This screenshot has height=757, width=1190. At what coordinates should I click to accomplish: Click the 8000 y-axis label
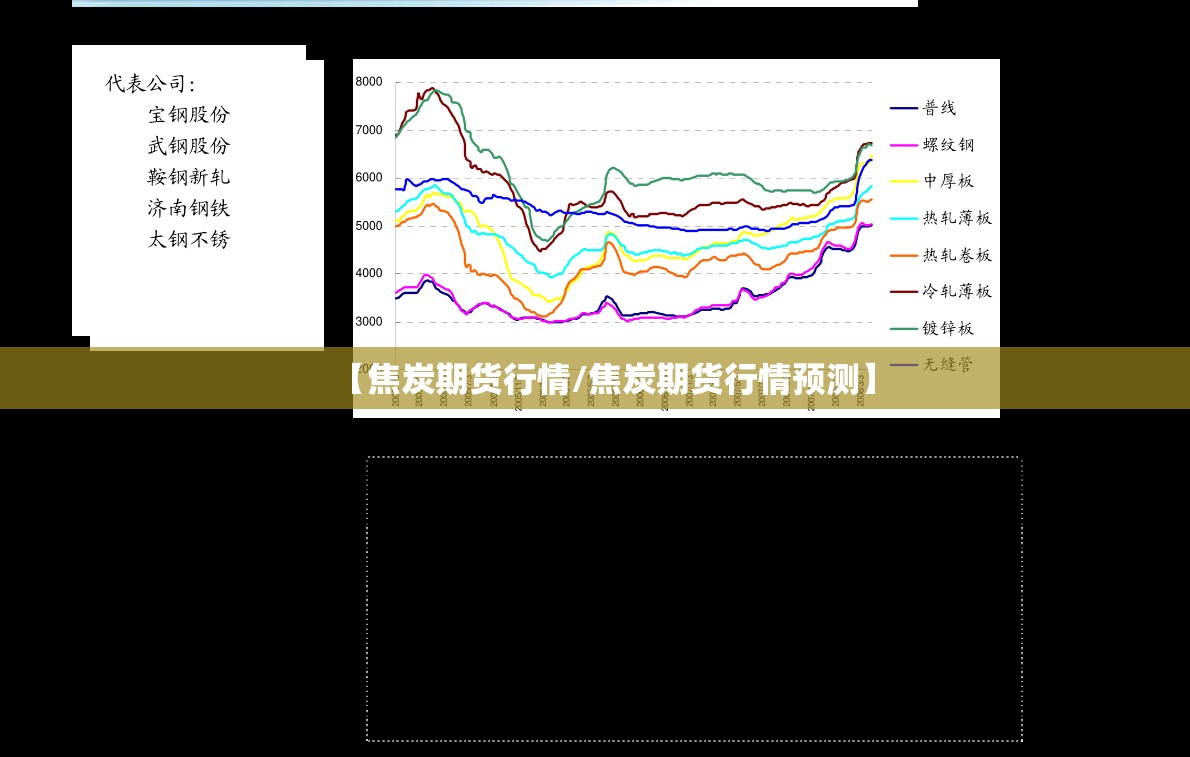pyautogui.click(x=369, y=82)
